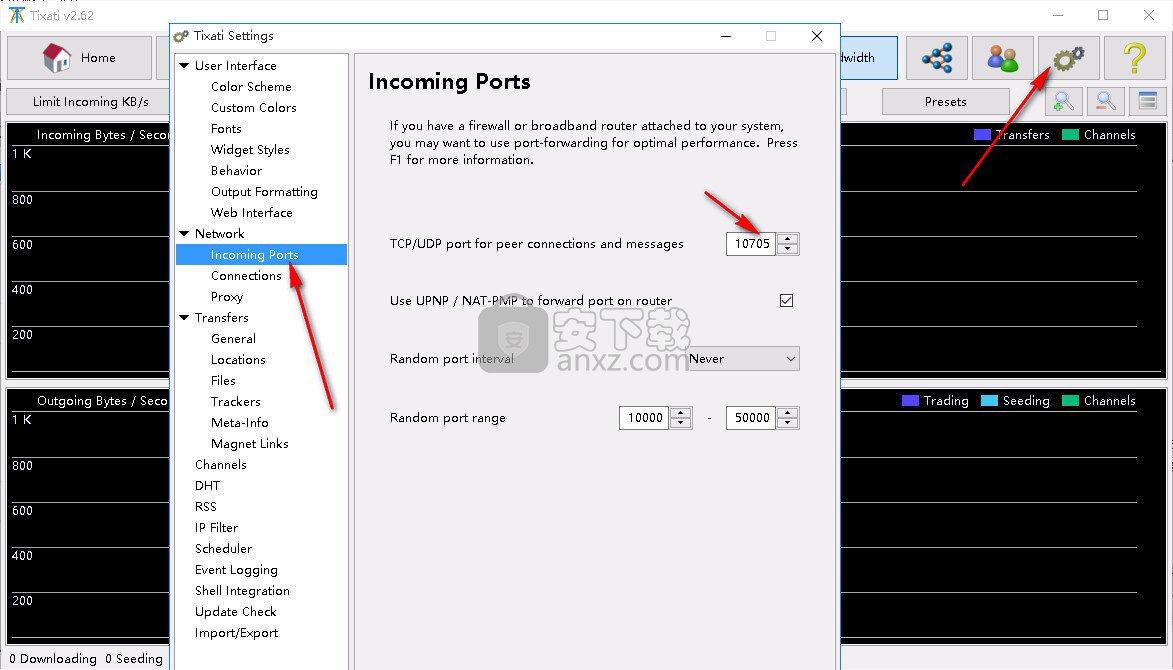Close the Tixati Settings dialog
Image resolution: width=1173 pixels, height=670 pixels.
(x=817, y=36)
